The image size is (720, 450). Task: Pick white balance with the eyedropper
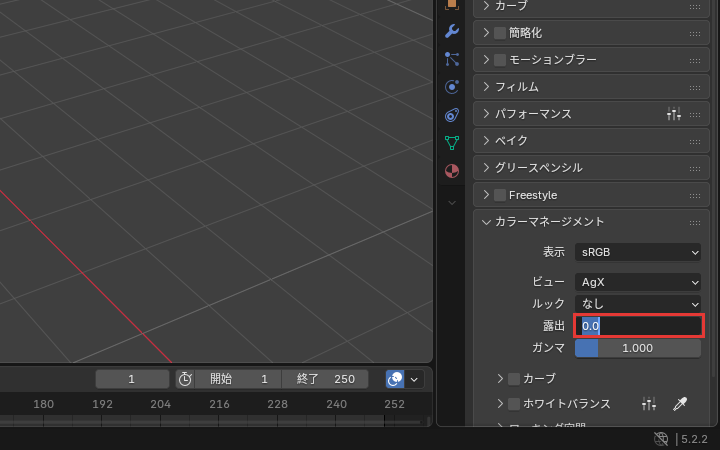tap(680, 404)
